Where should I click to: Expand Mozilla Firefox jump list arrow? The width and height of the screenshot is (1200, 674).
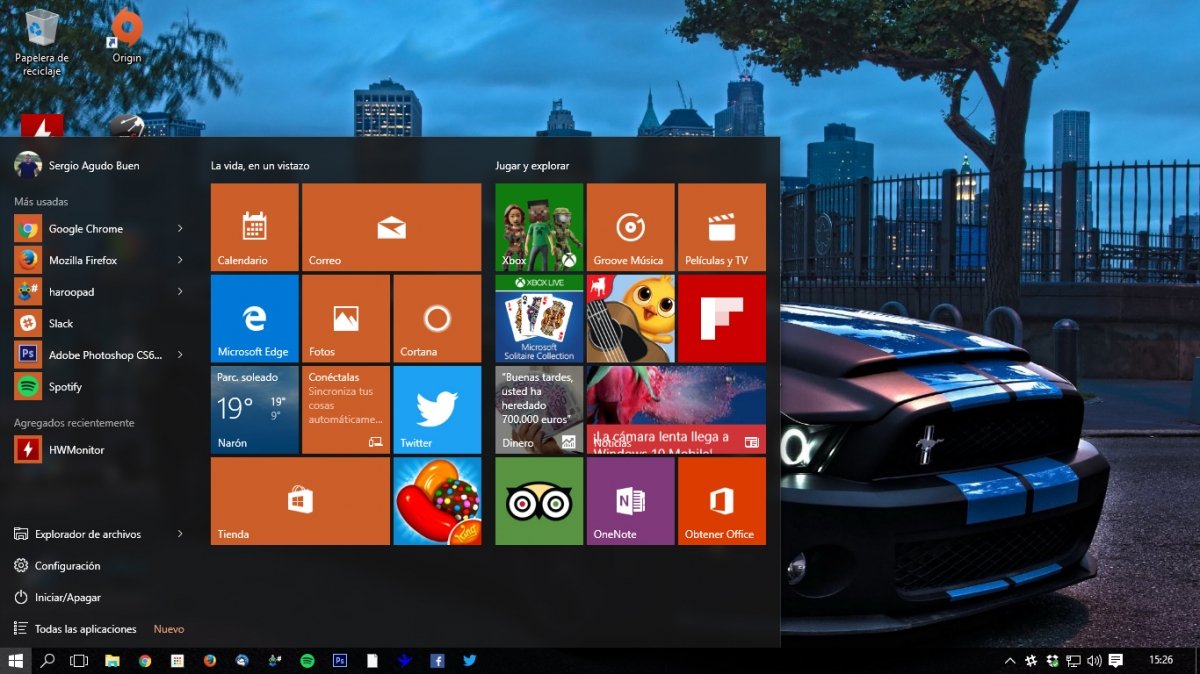coord(180,260)
